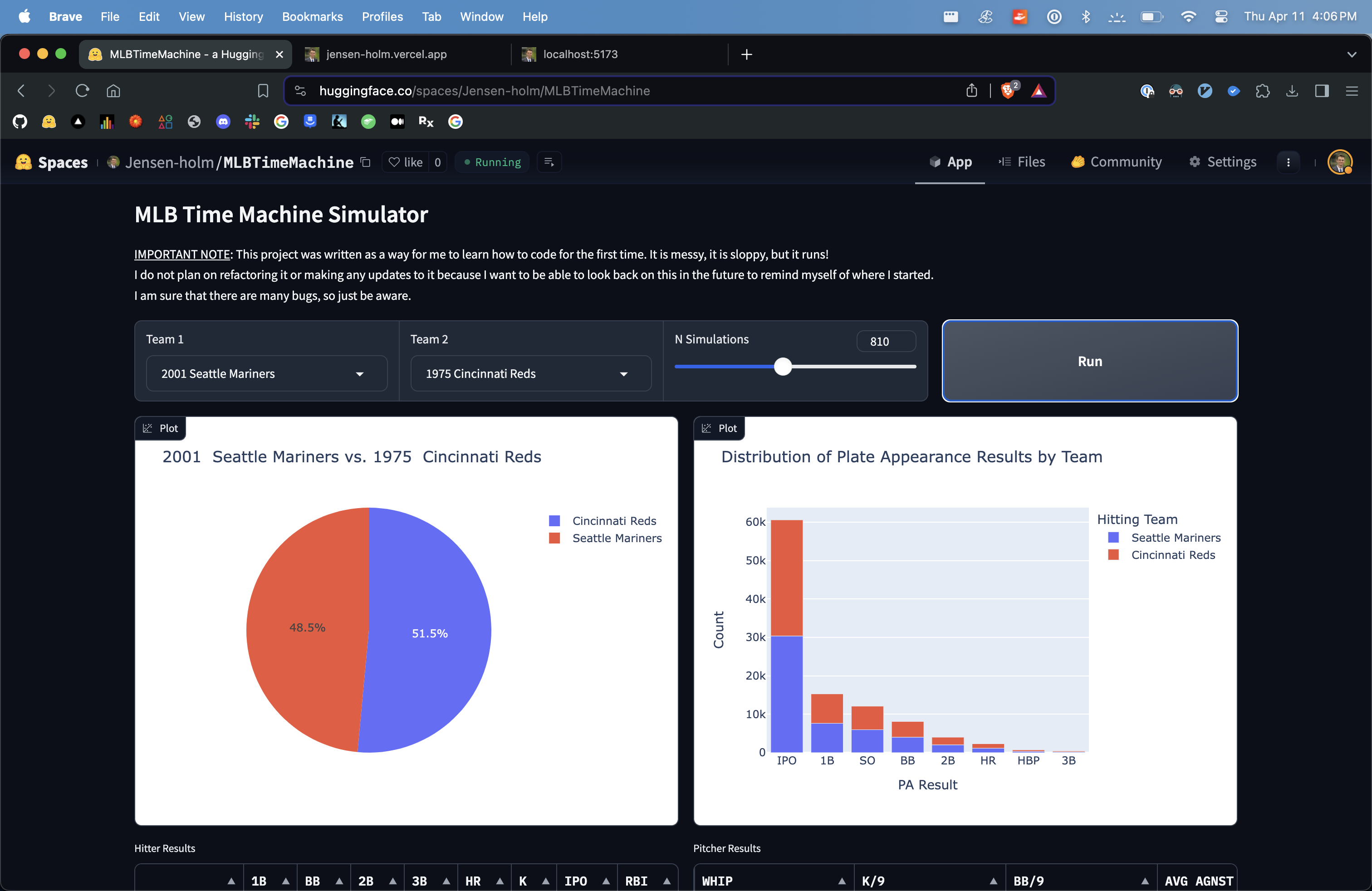The width and height of the screenshot is (1372, 891).
Task: Open the Bookmarks menu
Action: pyautogui.click(x=312, y=17)
